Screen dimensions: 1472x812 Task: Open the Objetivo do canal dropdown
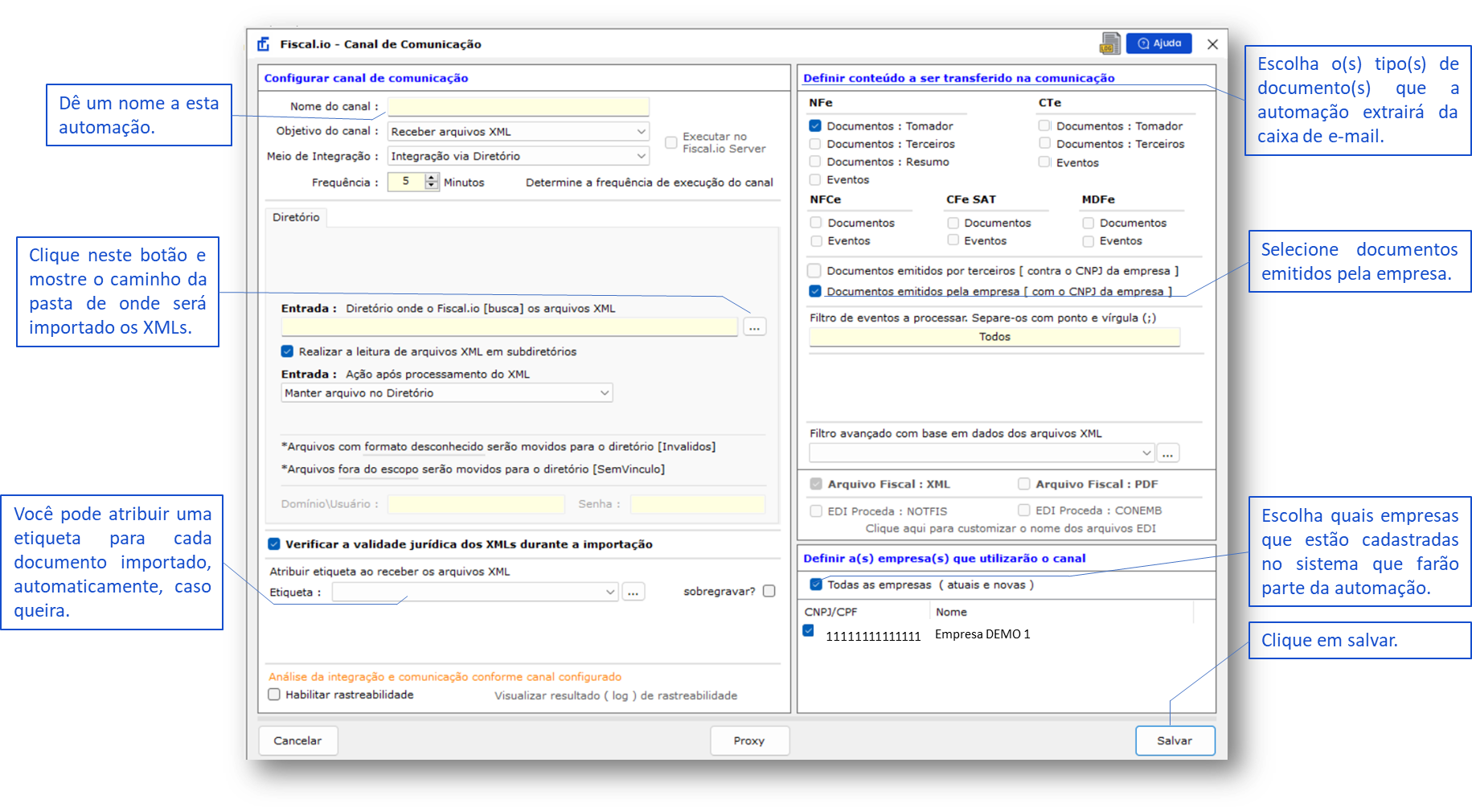(x=519, y=131)
